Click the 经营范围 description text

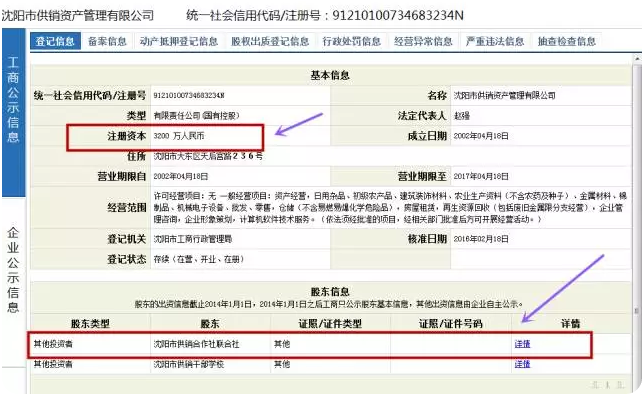[390, 208]
